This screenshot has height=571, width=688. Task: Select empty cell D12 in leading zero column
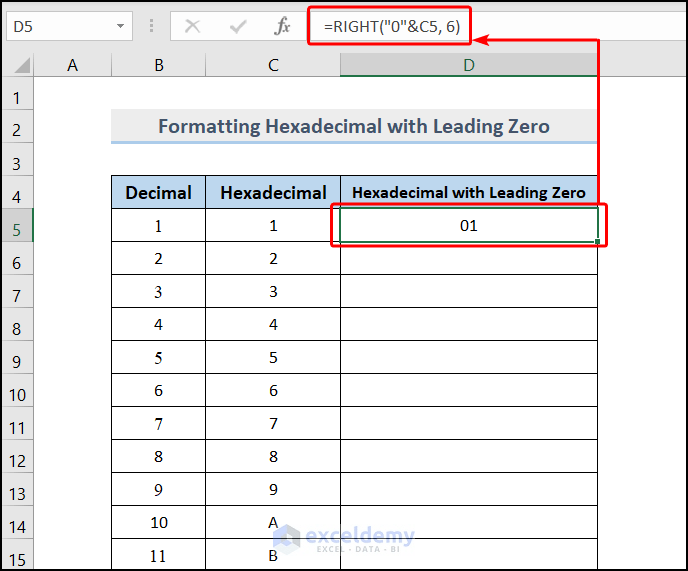(469, 456)
